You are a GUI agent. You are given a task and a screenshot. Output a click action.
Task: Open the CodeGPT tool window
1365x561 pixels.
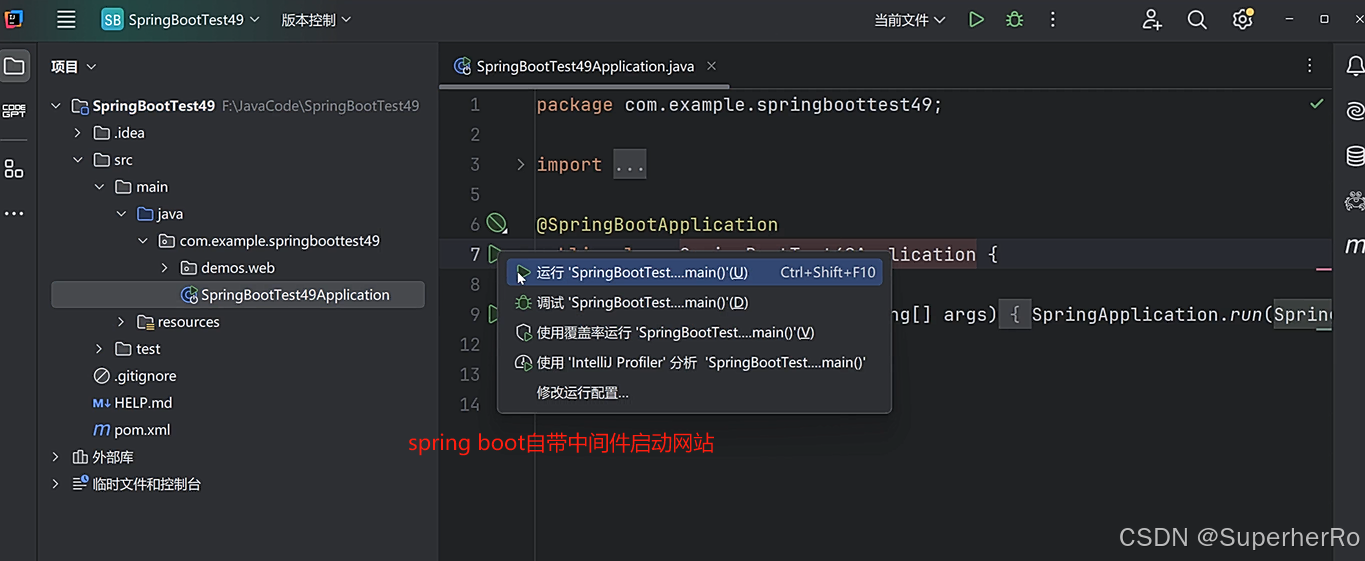(x=14, y=111)
